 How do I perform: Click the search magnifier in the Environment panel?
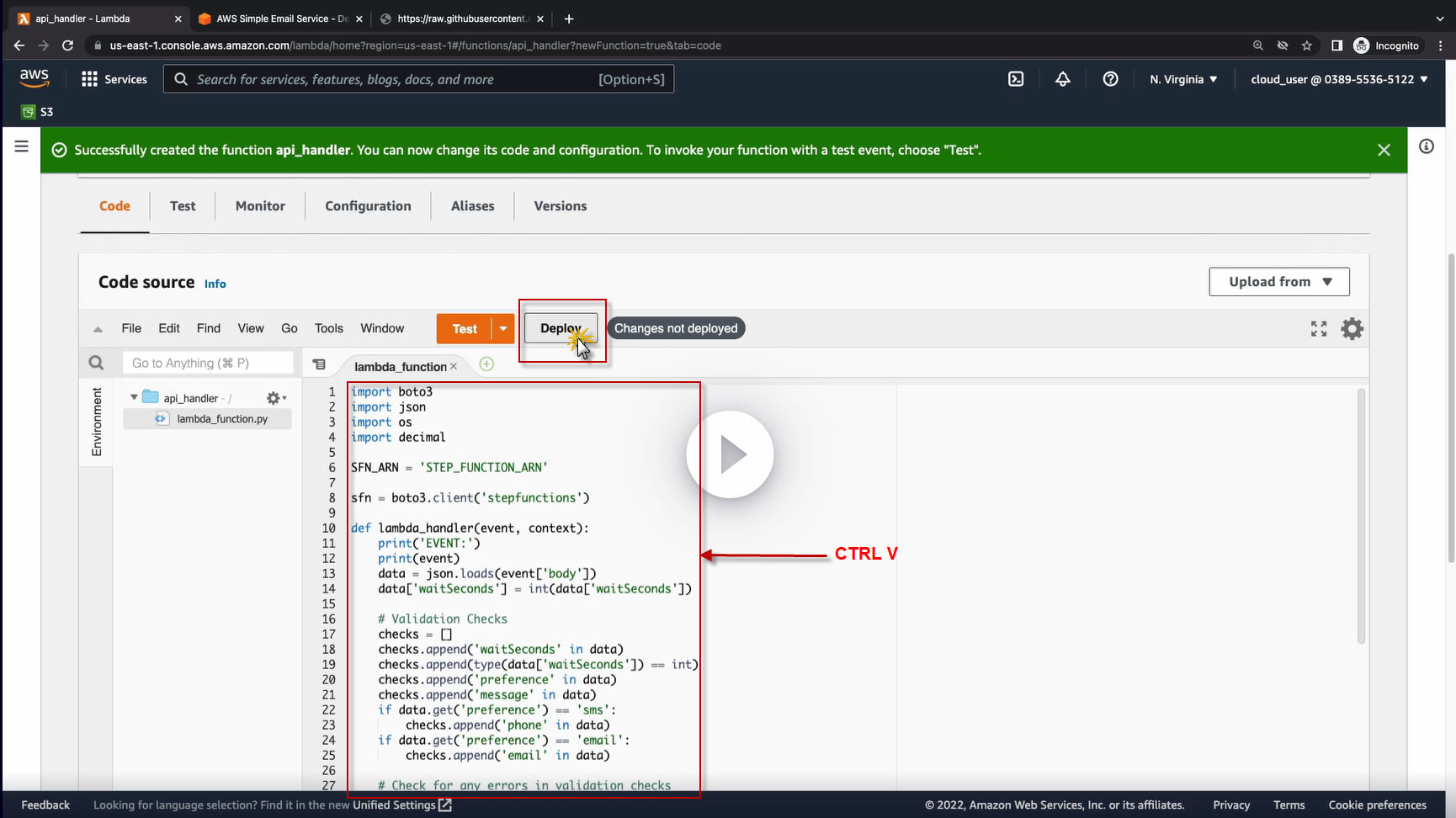[96, 363]
